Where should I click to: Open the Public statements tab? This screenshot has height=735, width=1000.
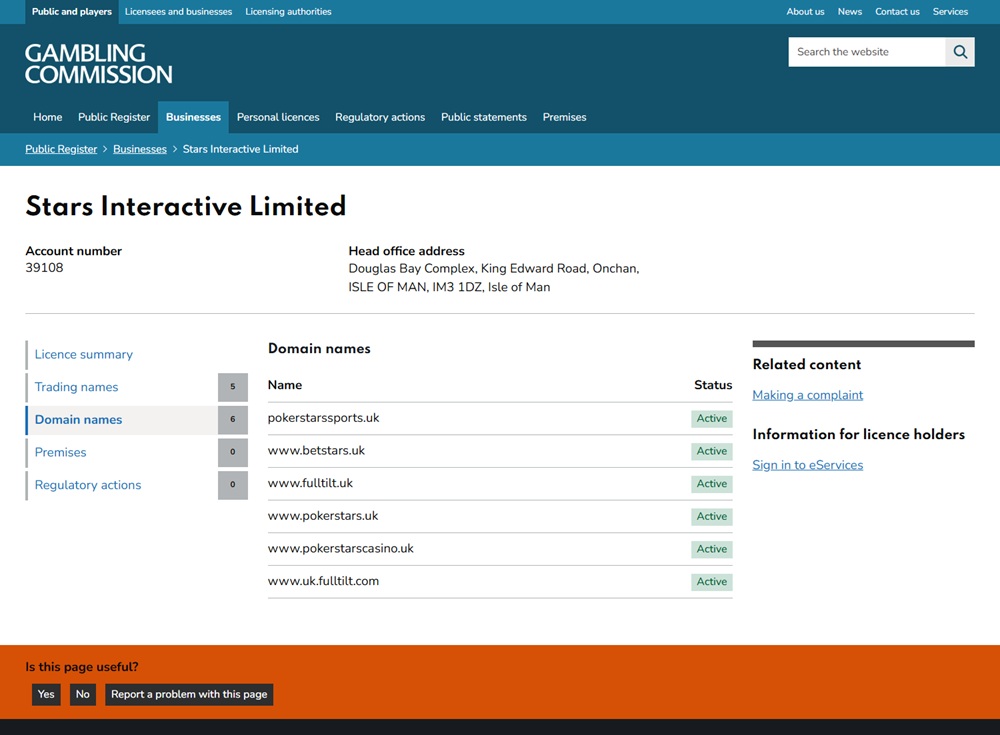484,117
